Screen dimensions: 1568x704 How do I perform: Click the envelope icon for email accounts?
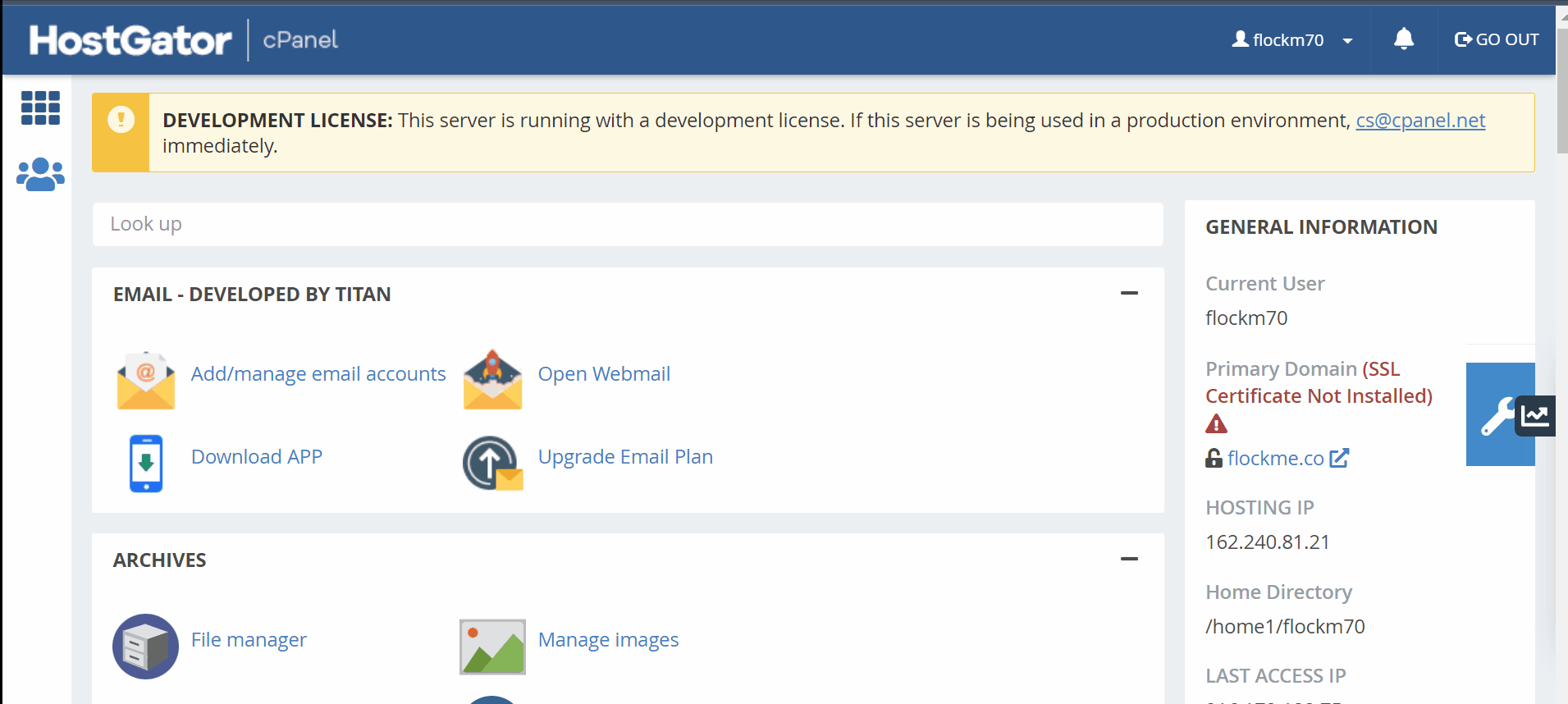click(x=146, y=380)
